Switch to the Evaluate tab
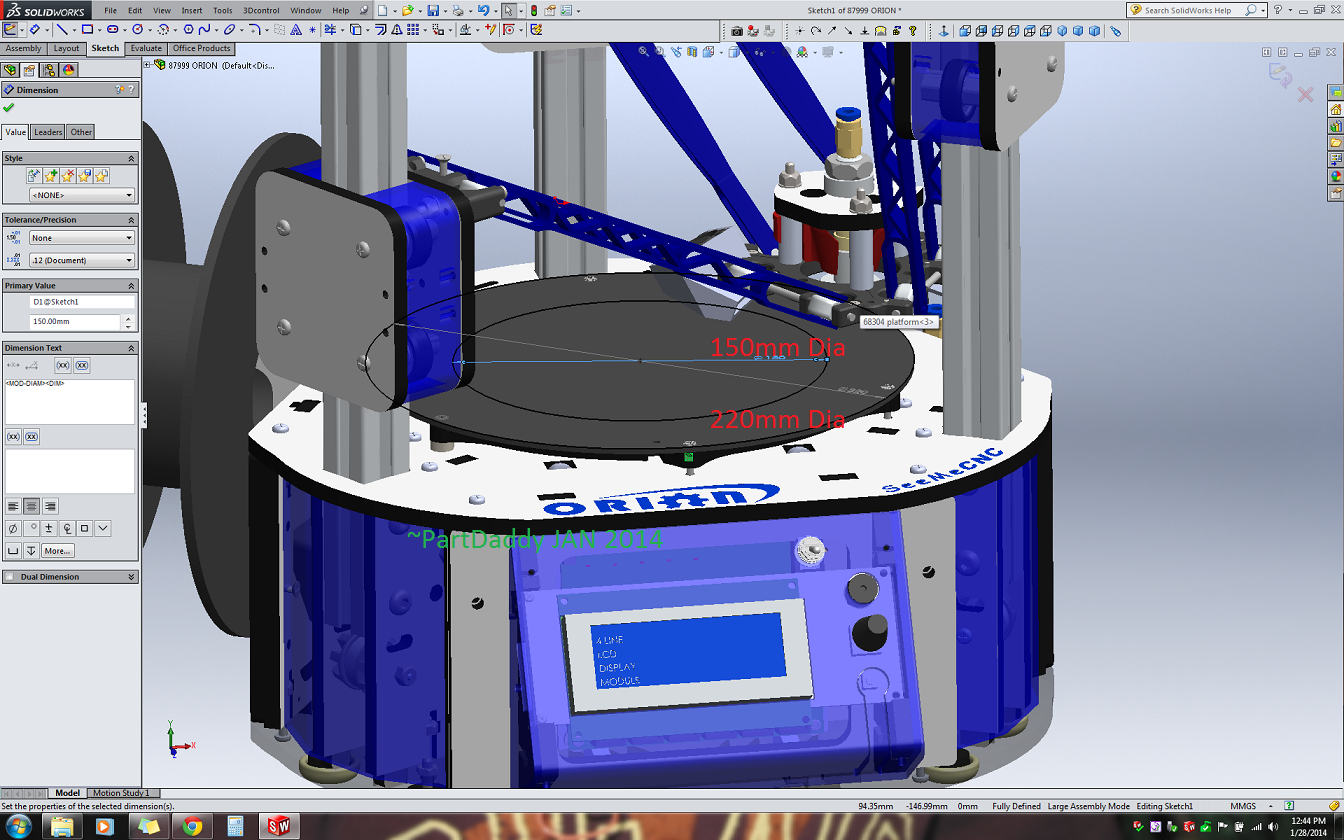Screen dimensions: 1344x840 tap(146, 48)
